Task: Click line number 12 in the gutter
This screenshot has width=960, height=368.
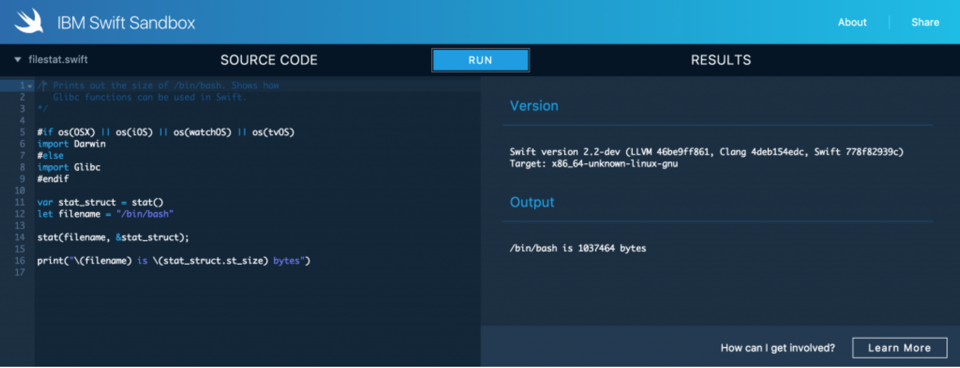Action: tap(20, 214)
